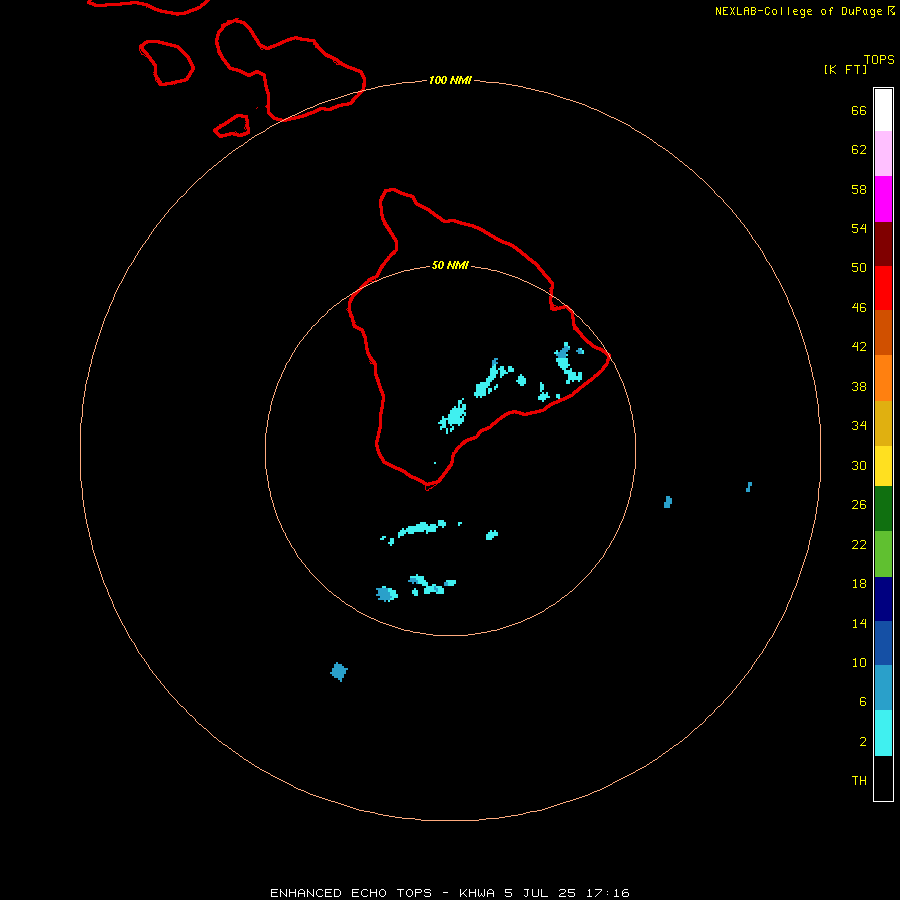Click legend value 14

click(x=859, y=623)
